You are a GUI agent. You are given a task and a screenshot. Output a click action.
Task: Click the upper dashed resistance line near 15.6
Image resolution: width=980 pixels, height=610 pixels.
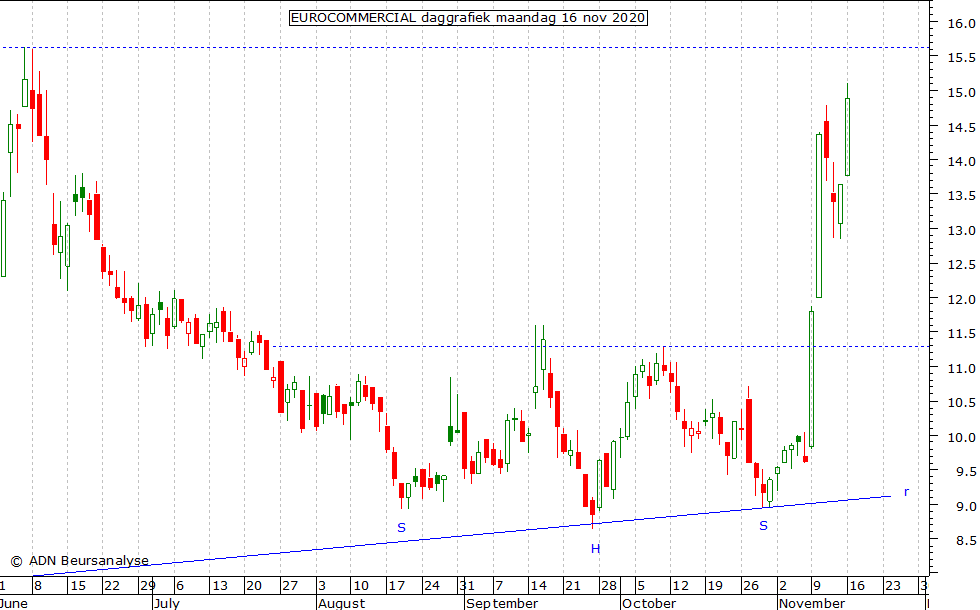[465, 48]
